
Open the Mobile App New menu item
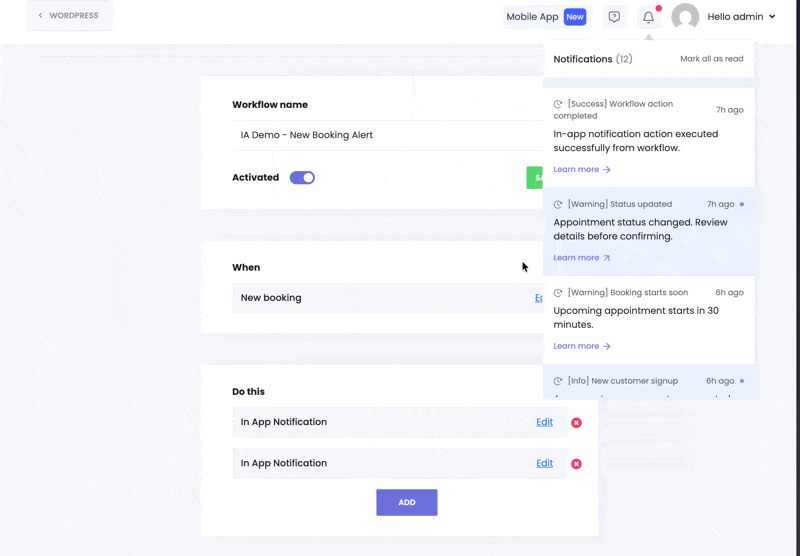pyautogui.click(x=546, y=17)
